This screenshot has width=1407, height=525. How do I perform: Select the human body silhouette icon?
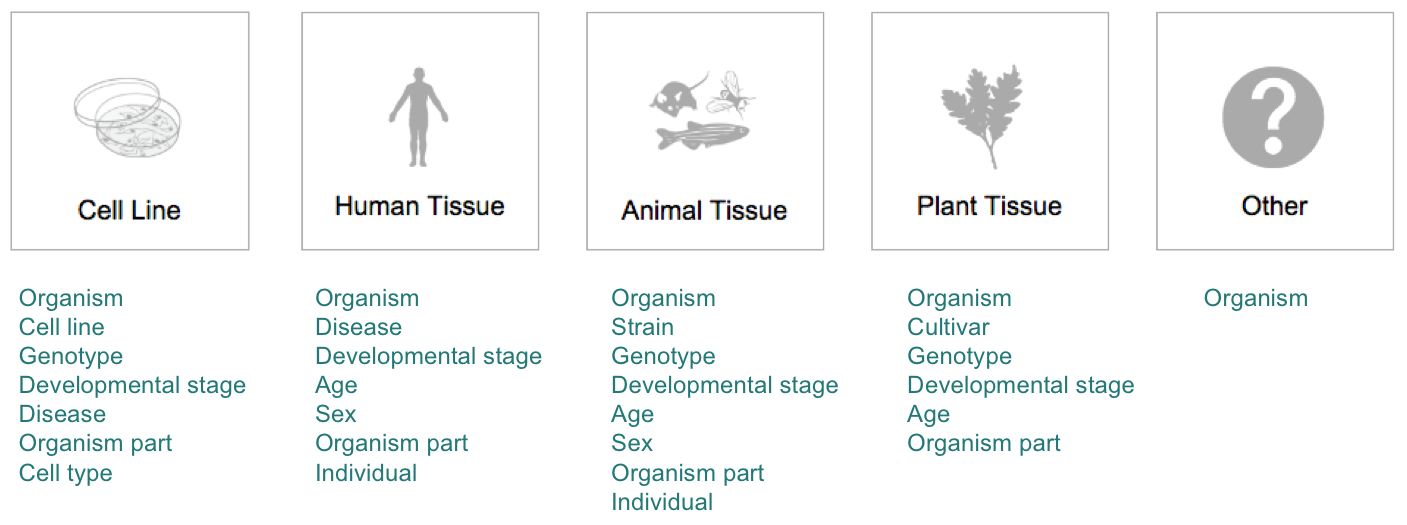tap(419, 117)
